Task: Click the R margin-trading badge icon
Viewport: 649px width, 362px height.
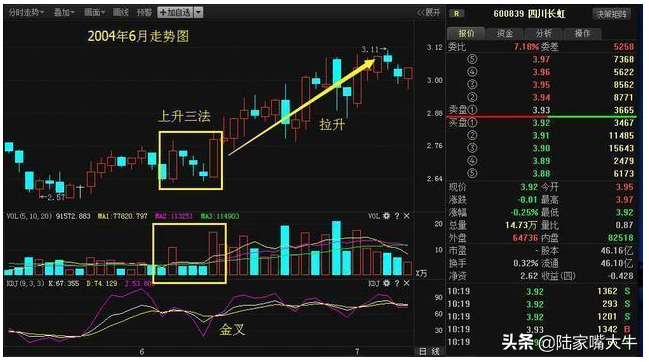Action: [x=457, y=14]
